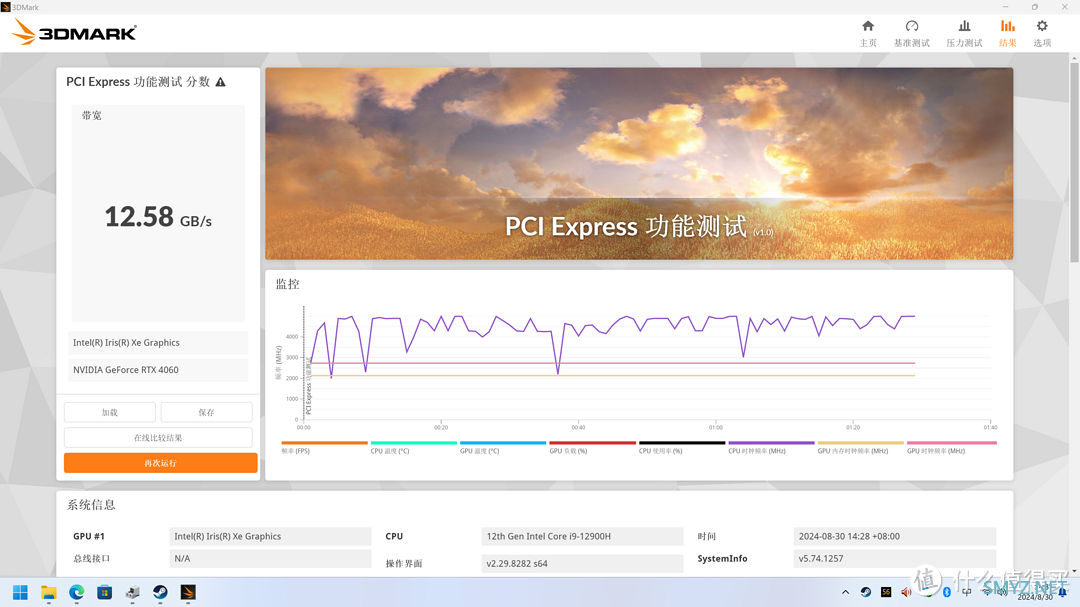This screenshot has height=607, width=1080.
Task: Click the 带宽 bandwidth label
Action: pyautogui.click(x=92, y=116)
